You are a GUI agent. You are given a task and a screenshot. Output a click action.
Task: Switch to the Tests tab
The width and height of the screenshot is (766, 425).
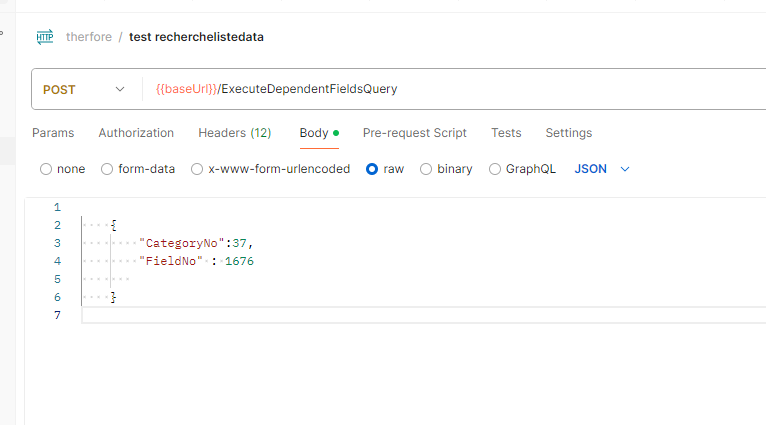pyautogui.click(x=506, y=133)
